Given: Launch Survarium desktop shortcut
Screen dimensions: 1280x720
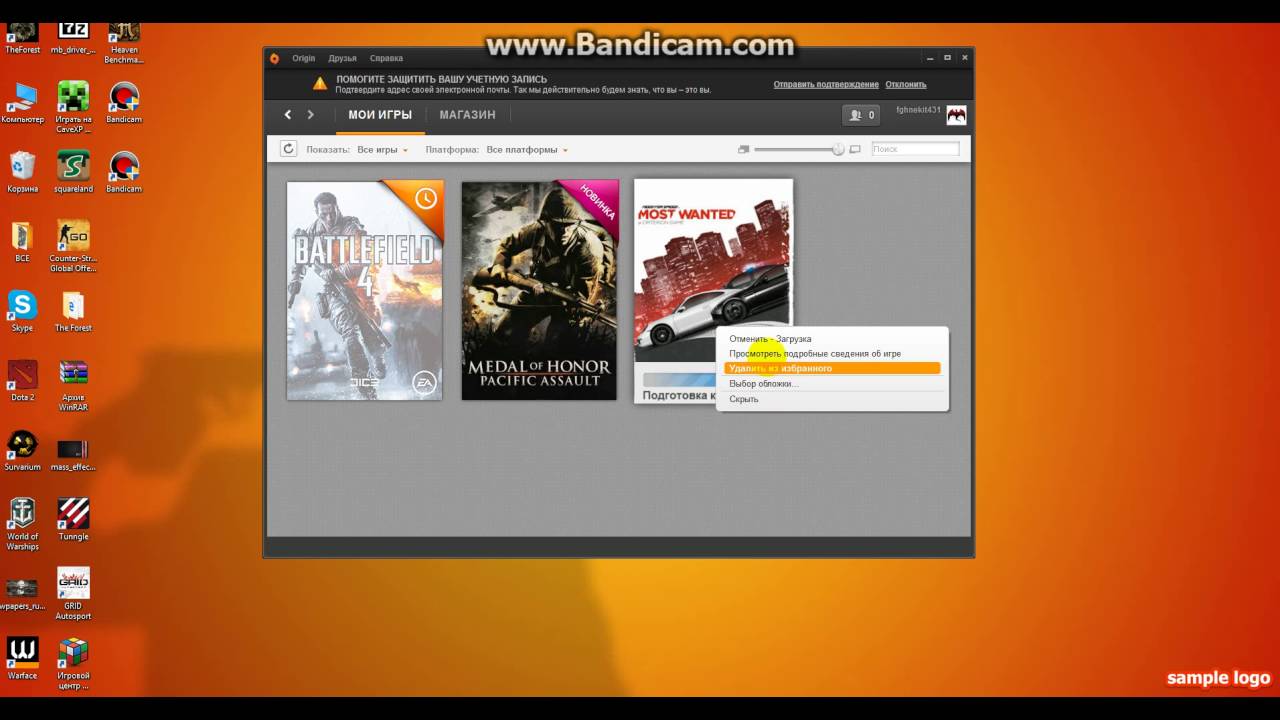Looking at the screenshot, I should 22,450.
